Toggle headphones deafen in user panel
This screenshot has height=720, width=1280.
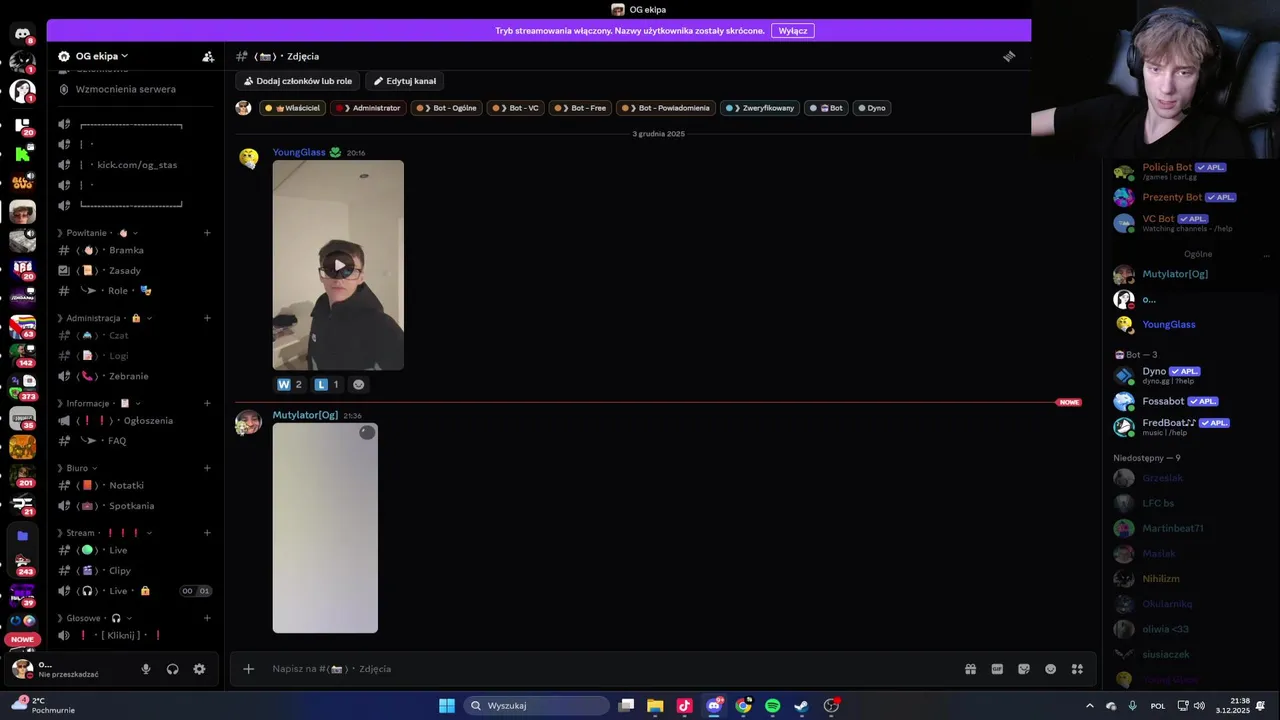[172, 669]
